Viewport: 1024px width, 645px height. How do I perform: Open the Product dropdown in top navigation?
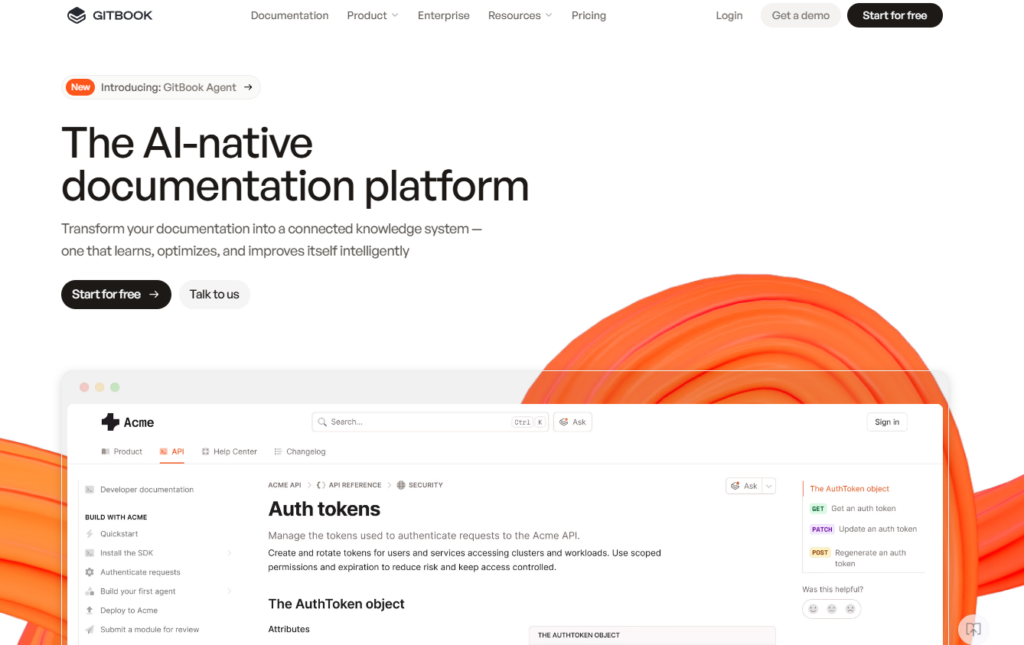click(372, 15)
